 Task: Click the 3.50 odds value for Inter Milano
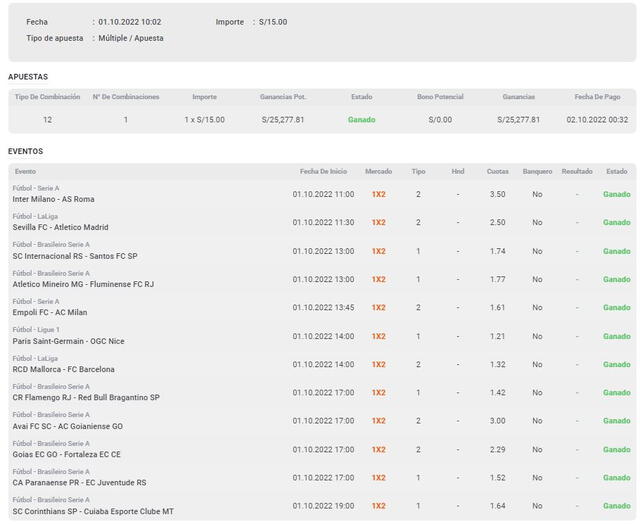point(498,194)
